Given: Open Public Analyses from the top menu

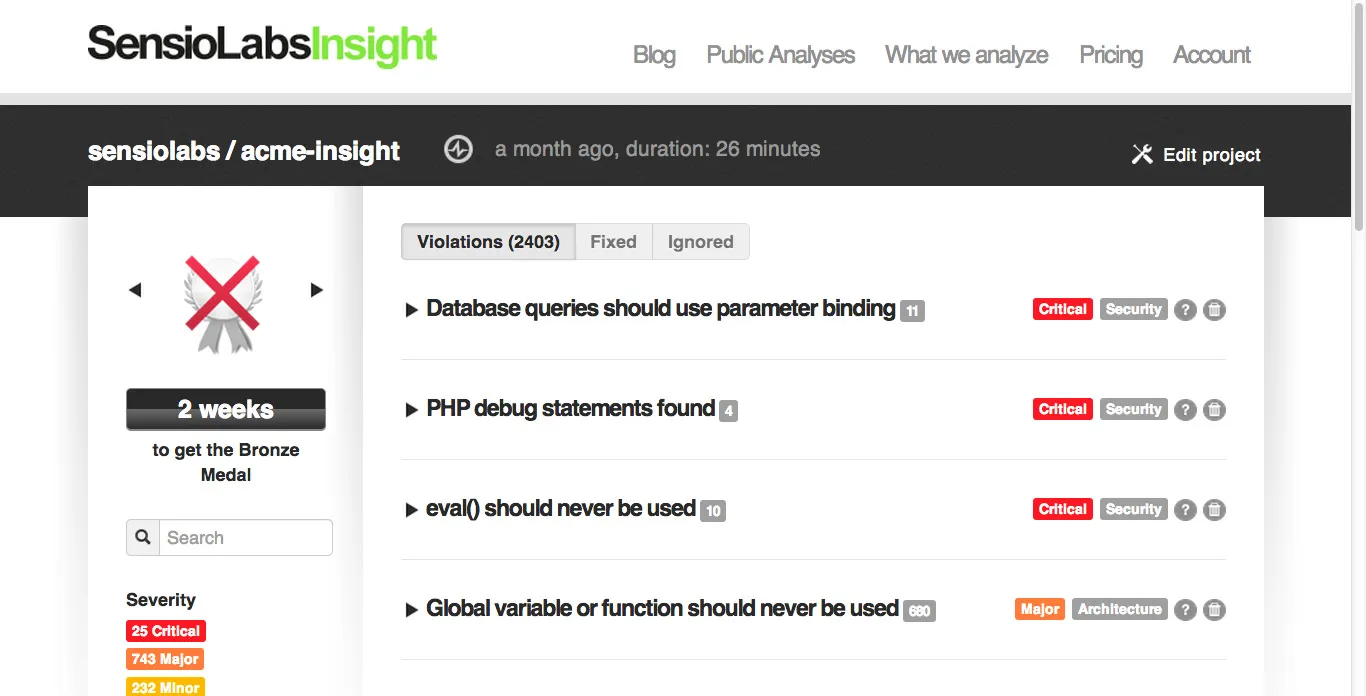Looking at the screenshot, I should pos(780,55).
